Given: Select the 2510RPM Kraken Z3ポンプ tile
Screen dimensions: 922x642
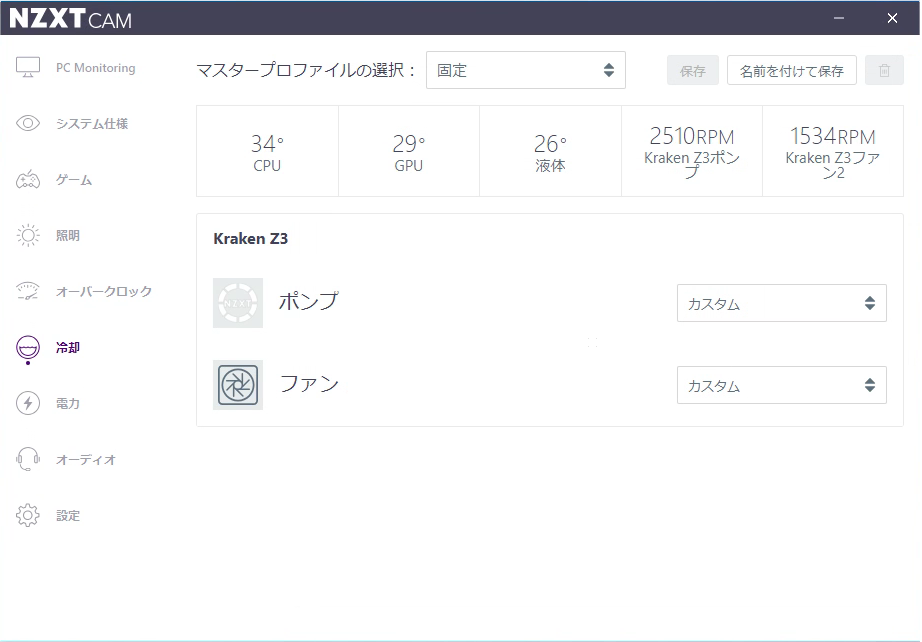Looking at the screenshot, I should click(x=692, y=151).
